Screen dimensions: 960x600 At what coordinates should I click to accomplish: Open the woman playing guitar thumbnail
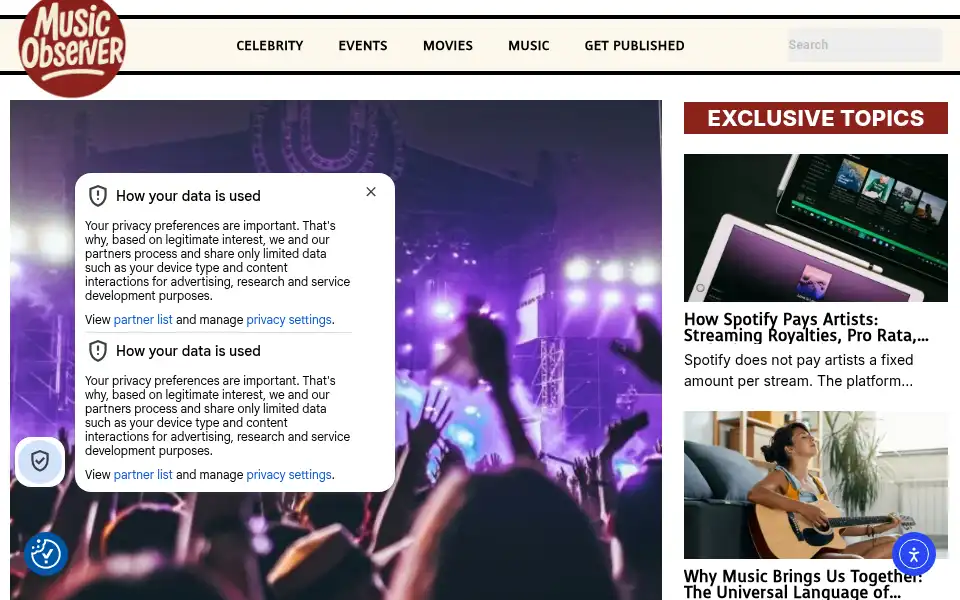[x=816, y=485]
